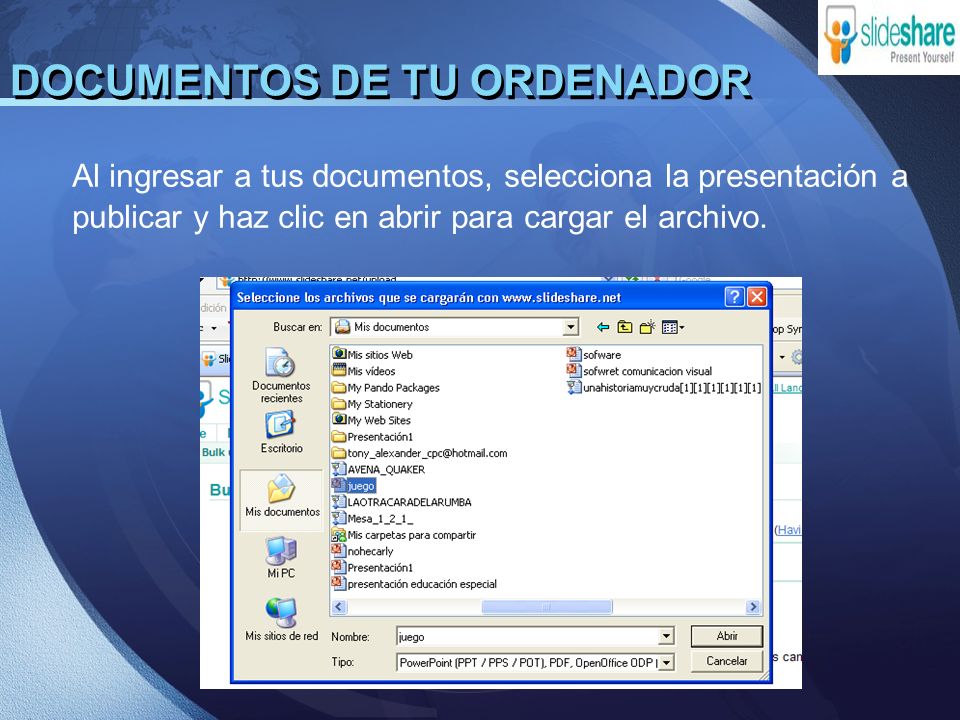Select the unahistoriamuycruda file
The width and height of the screenshot is (960, 720).
[x=664, y=388]
